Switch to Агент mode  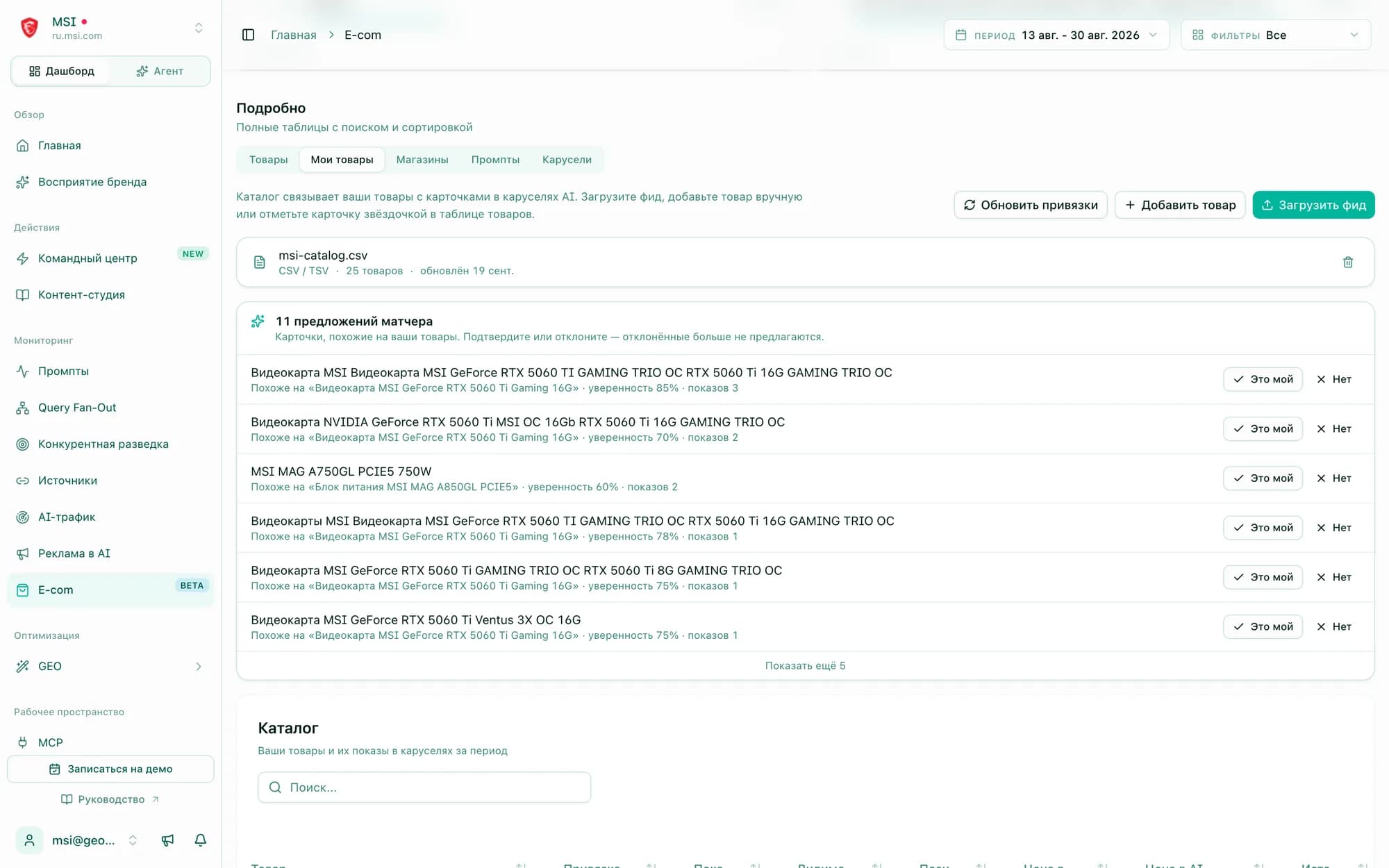coord(160,71)
